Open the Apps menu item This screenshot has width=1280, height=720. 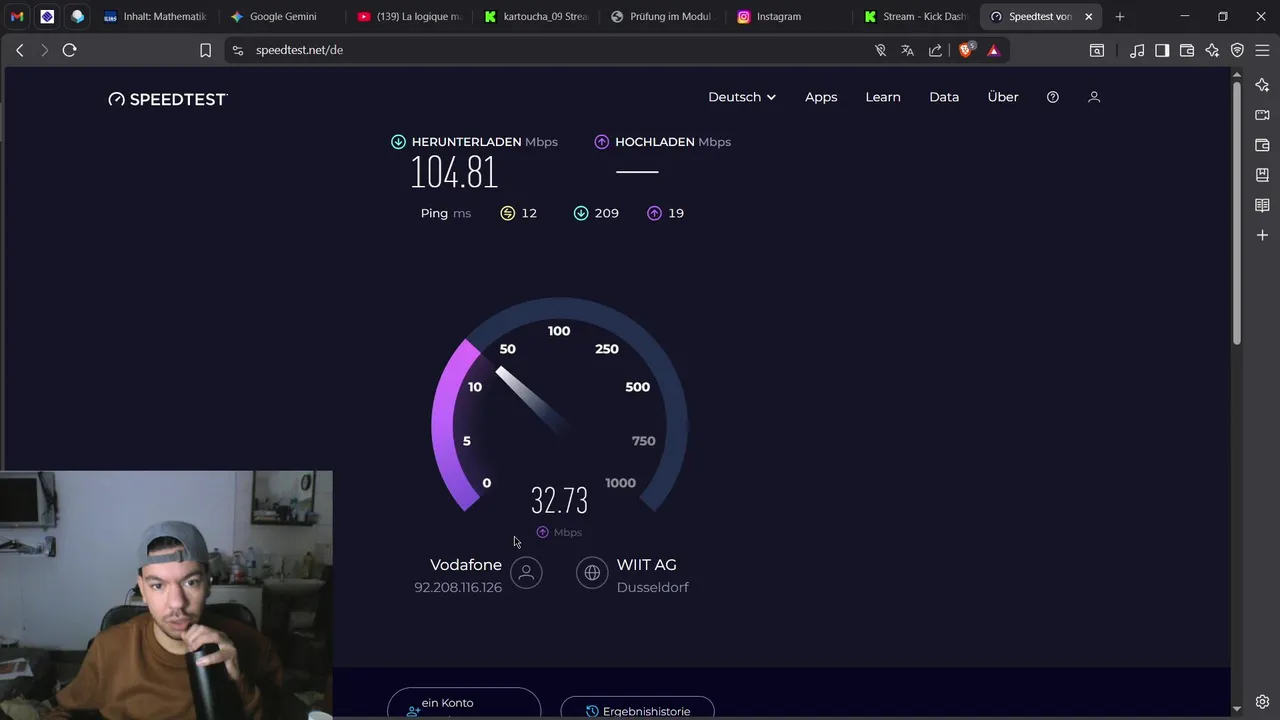pos(821,97)
